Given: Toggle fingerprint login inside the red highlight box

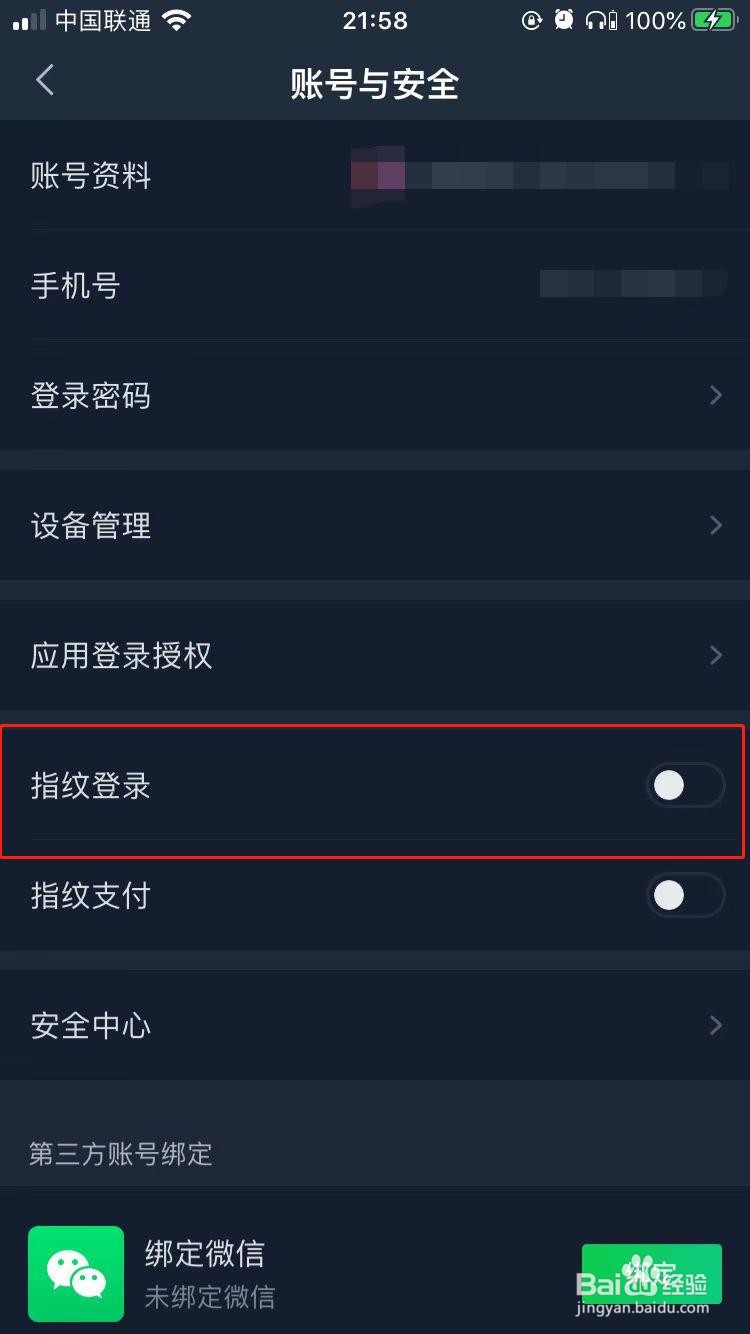Looking at the screenshot, I should [x=684, y=785].
